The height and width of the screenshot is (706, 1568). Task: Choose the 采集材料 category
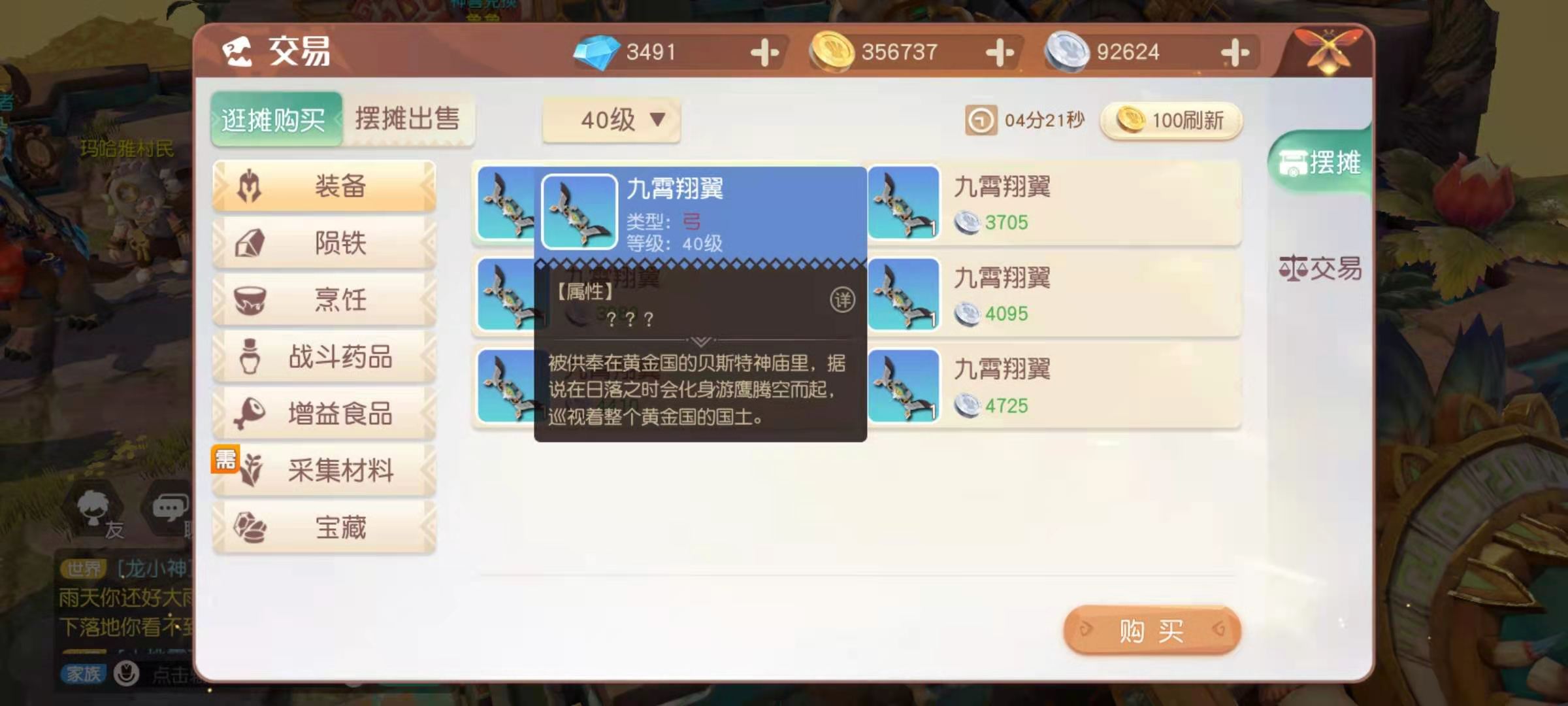pyautogui.click(x=324, y=471)
